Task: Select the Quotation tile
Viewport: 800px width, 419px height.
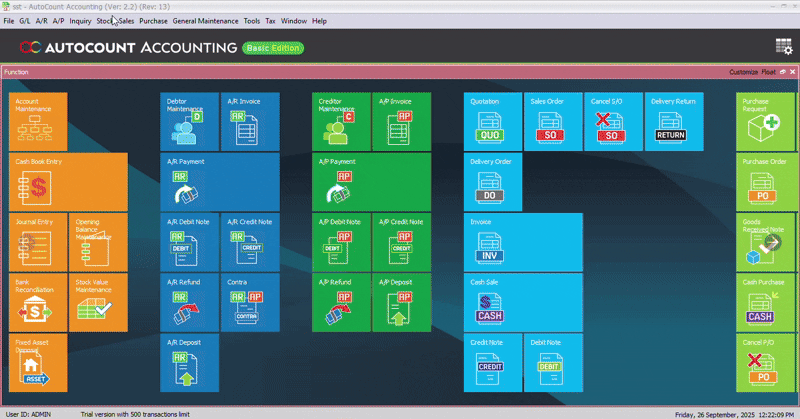Action: coord(492,122)
